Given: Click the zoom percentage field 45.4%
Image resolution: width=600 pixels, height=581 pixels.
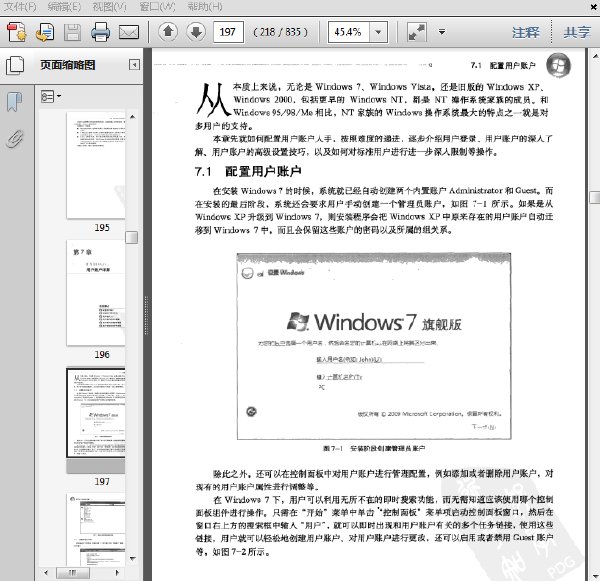Looking at the screenshot, I should (349, 32).
